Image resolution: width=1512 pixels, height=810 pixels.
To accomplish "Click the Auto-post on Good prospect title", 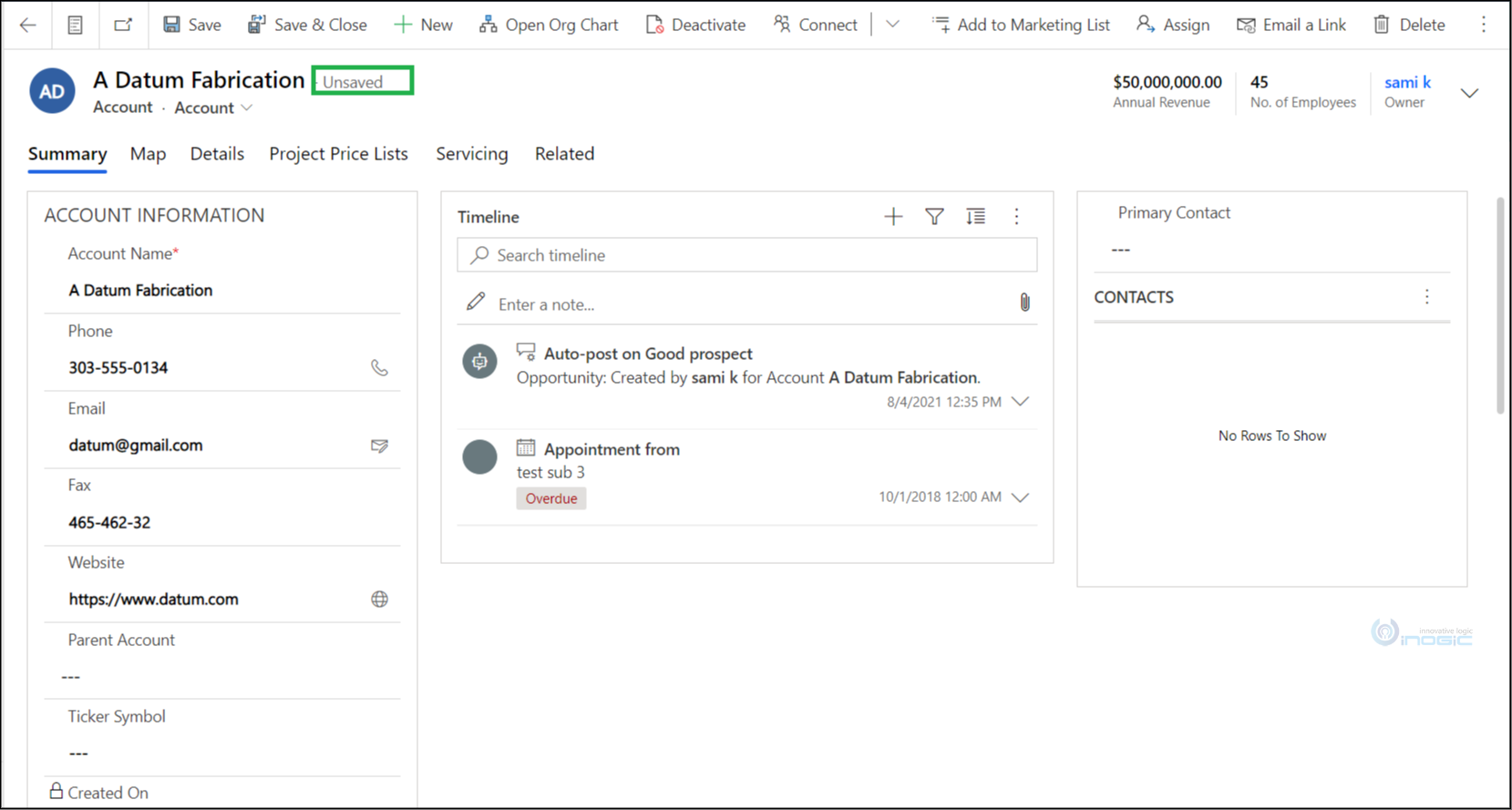I will pos(648,354).
